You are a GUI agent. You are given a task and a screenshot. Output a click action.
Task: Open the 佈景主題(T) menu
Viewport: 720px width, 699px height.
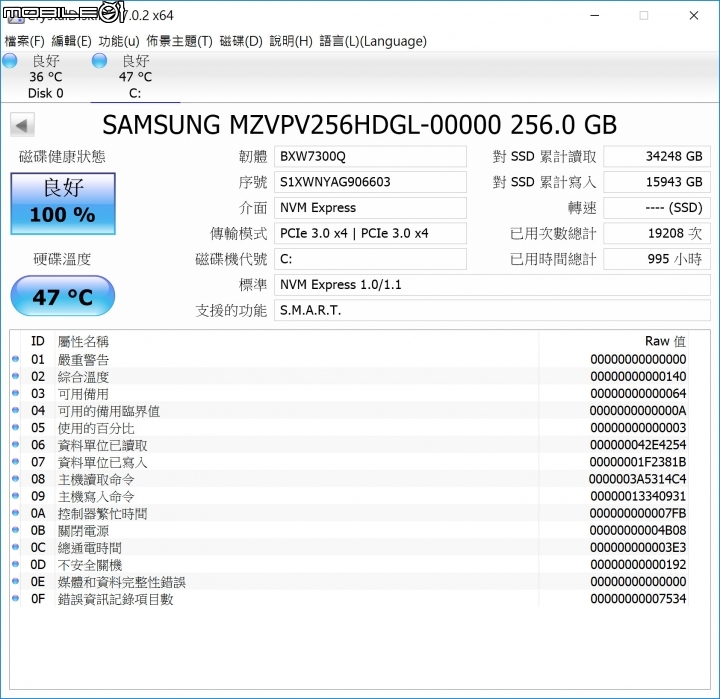pos(180,41)
